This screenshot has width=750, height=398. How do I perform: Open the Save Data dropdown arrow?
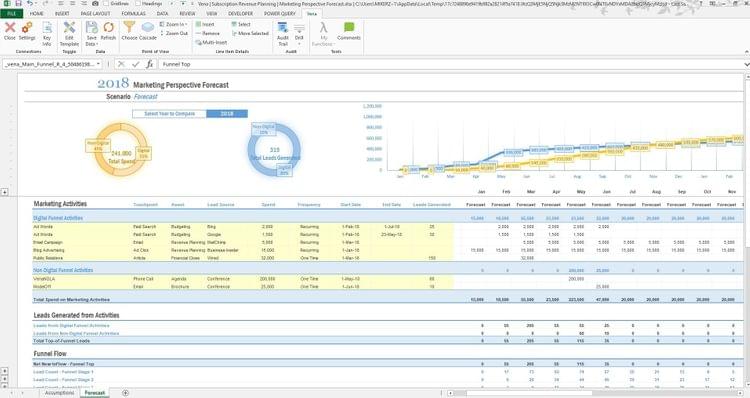click(97, 44)
